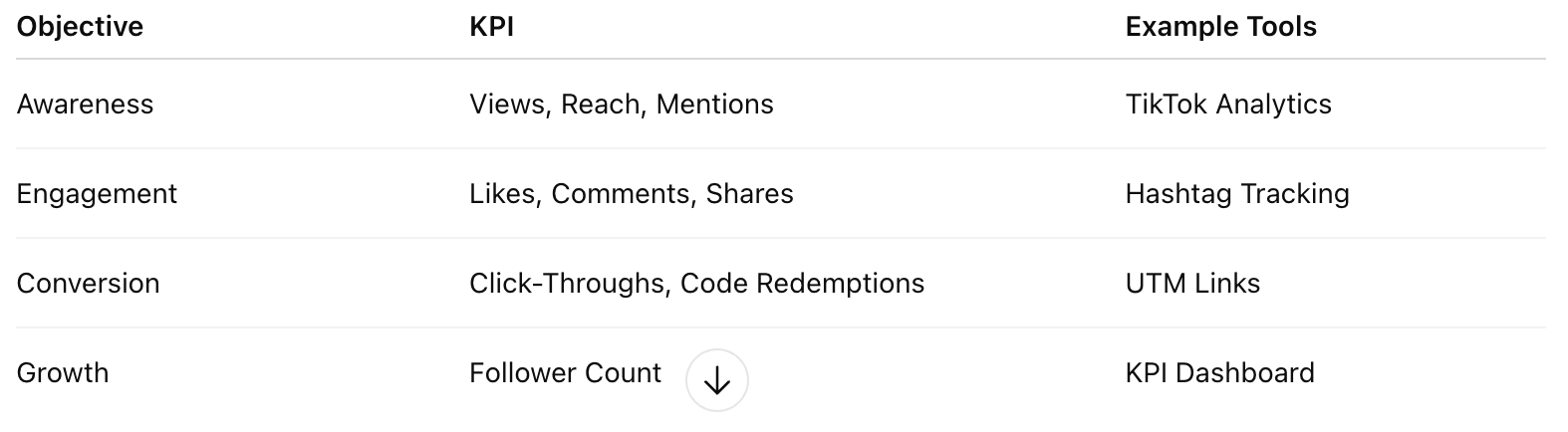Select the Awareness objective cell

[x=85, y=105]
